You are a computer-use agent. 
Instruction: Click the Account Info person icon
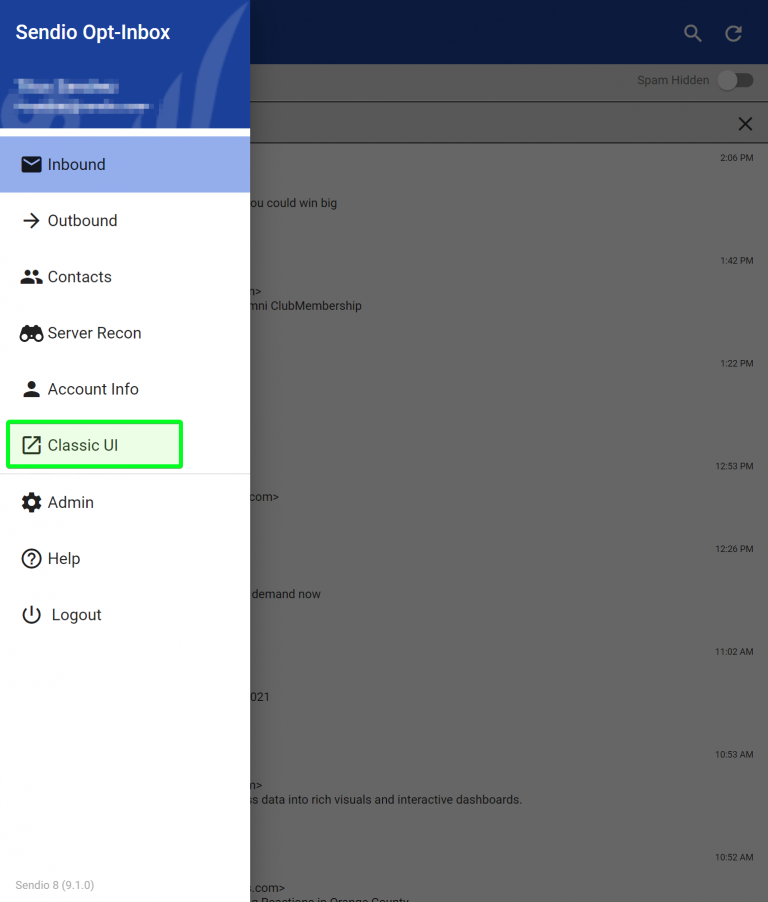[31, 389]
